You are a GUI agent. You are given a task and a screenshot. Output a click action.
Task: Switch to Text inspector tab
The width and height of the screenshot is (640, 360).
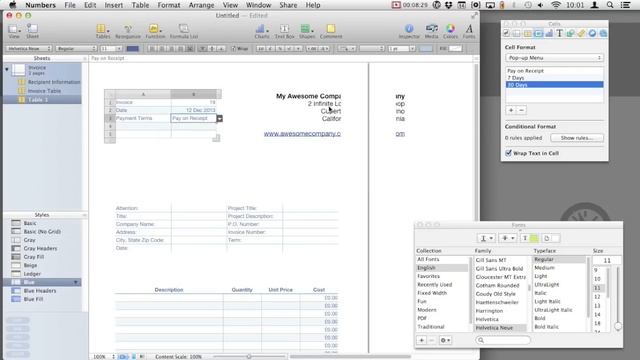click(x=560, y=33)
